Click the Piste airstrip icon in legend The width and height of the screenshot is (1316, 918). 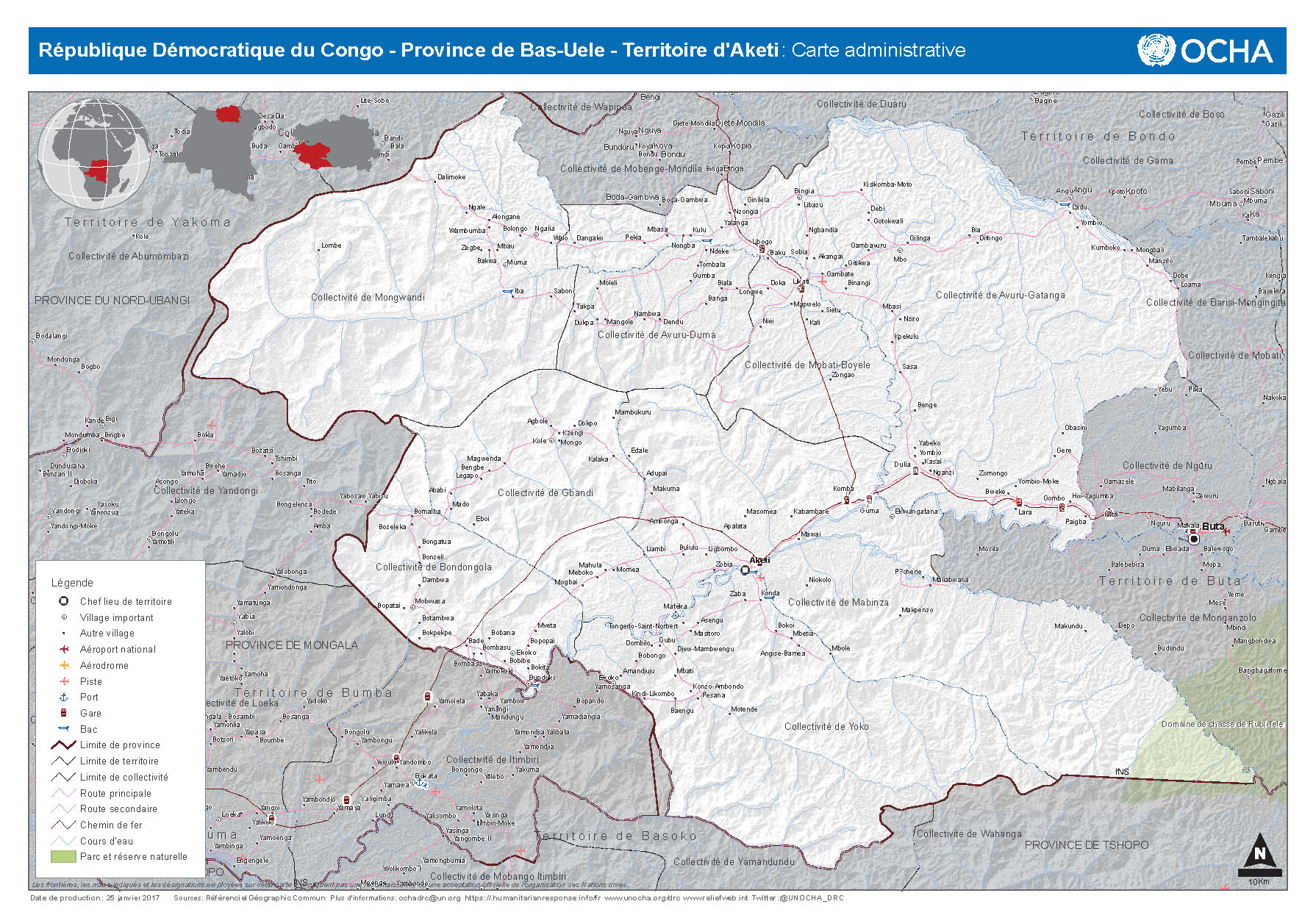(x=64, y=681)
